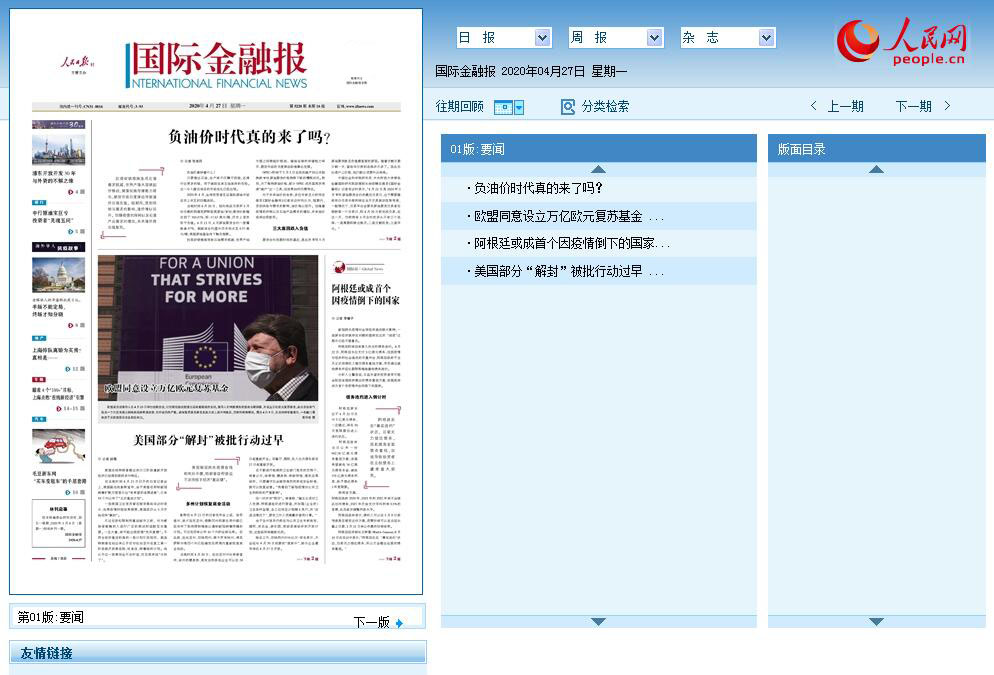Open the calendar icon beside 往期回顾
994x675 pixels.
click(x=508, y=107)
